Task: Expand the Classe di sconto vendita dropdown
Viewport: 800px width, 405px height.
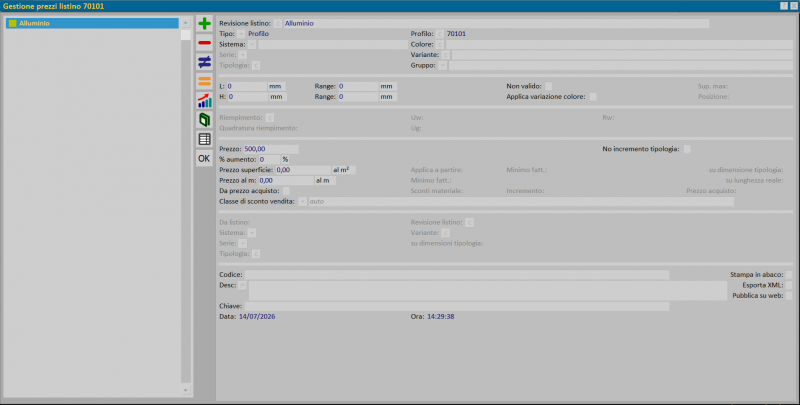Action: click(x=303, y=202)
